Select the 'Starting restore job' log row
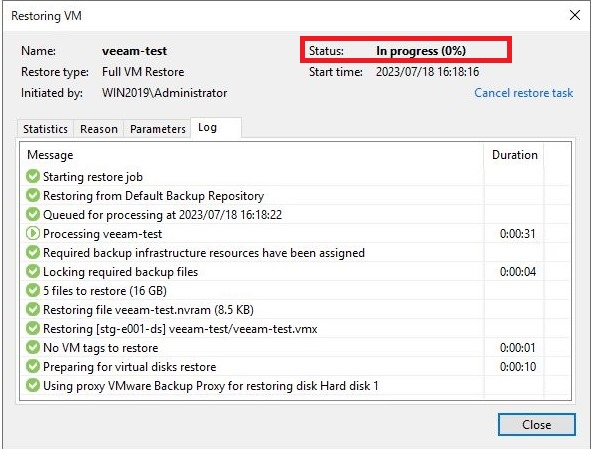This screenshot has width=591, height=449. coord(295,176)
